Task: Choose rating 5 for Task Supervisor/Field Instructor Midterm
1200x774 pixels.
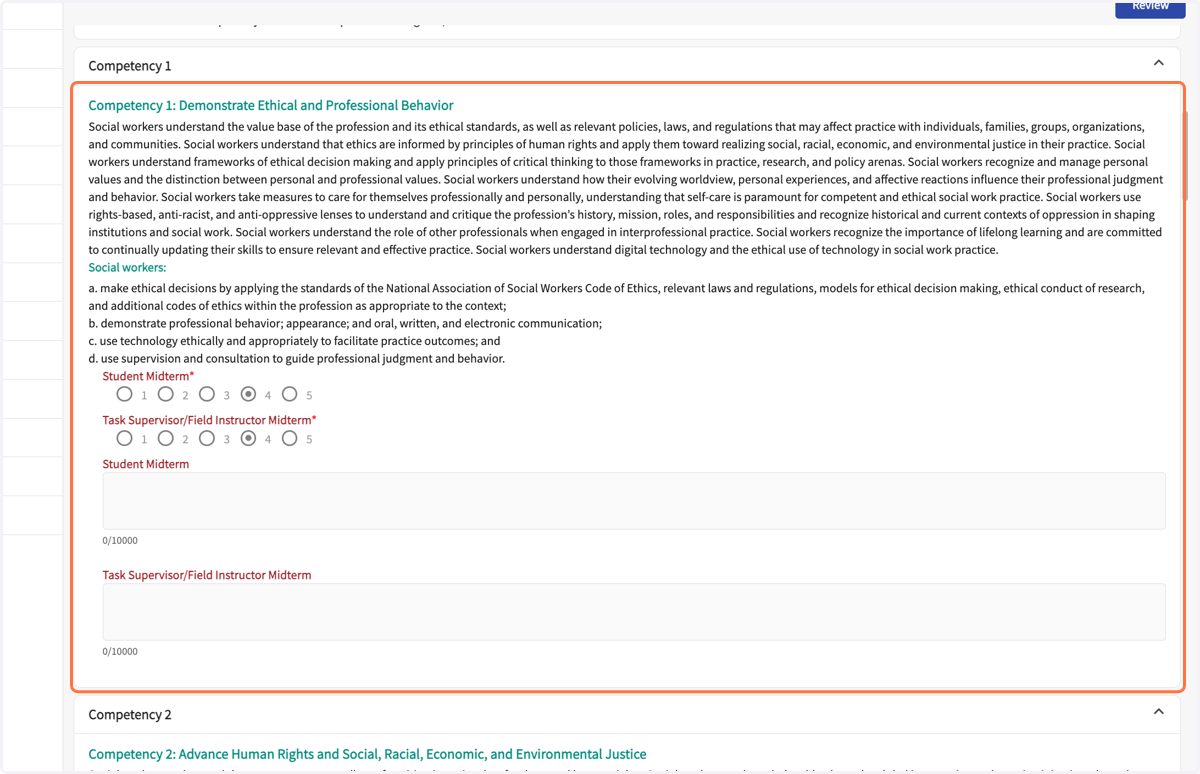Action: pyautogui.click(x=289, y=438)
